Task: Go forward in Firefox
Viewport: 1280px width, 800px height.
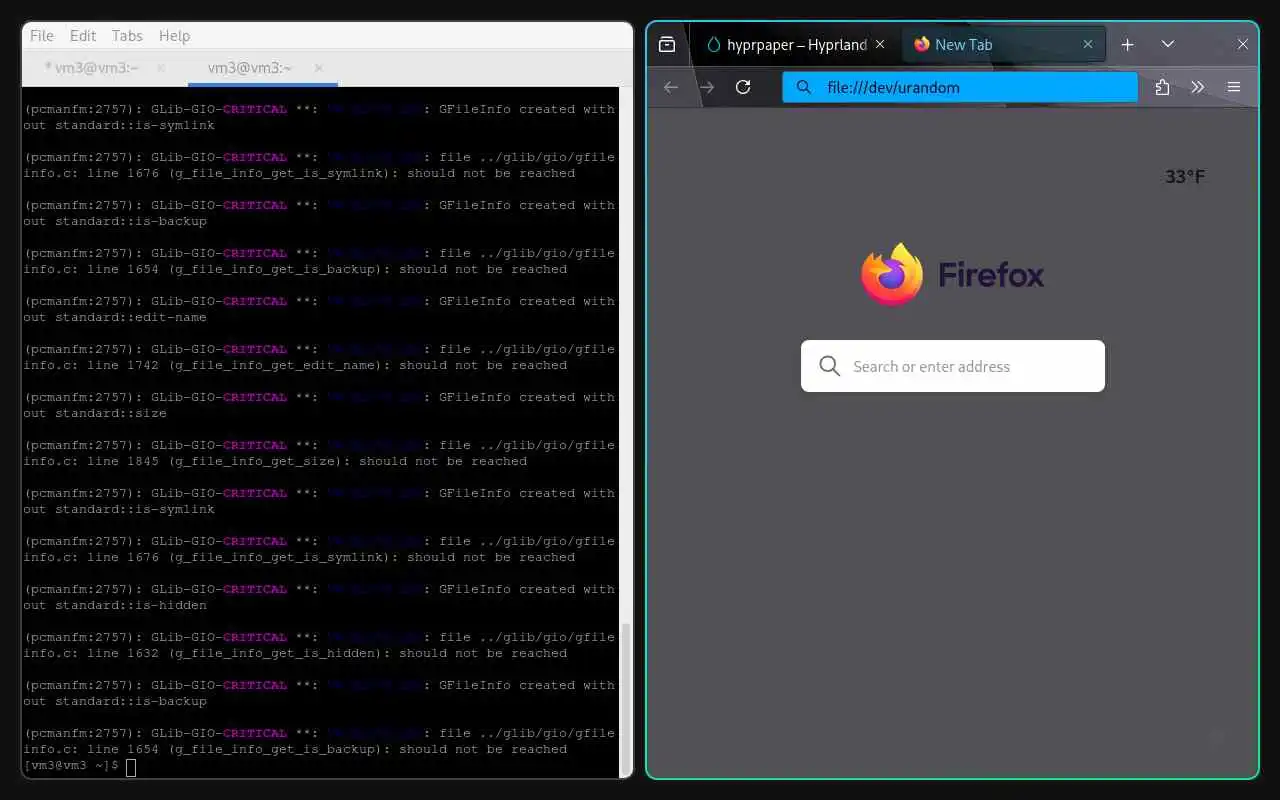Action: click(707, 87)
